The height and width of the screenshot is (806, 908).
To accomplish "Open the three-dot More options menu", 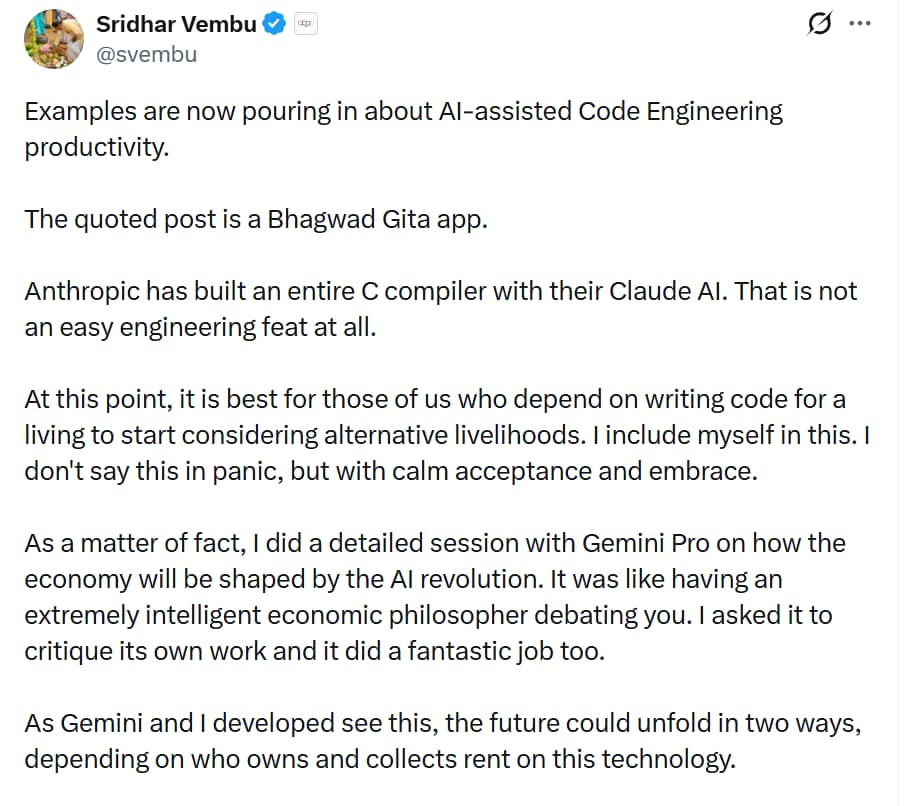I will [859, 26].
